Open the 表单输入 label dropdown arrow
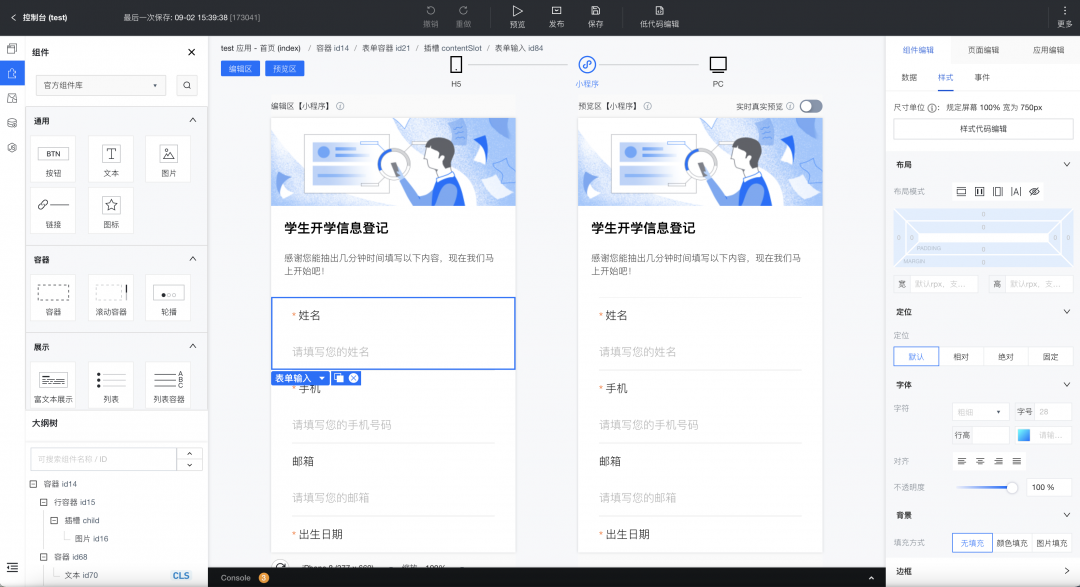Viewport: 1080px width, 587px height. (x=322, y=378)
